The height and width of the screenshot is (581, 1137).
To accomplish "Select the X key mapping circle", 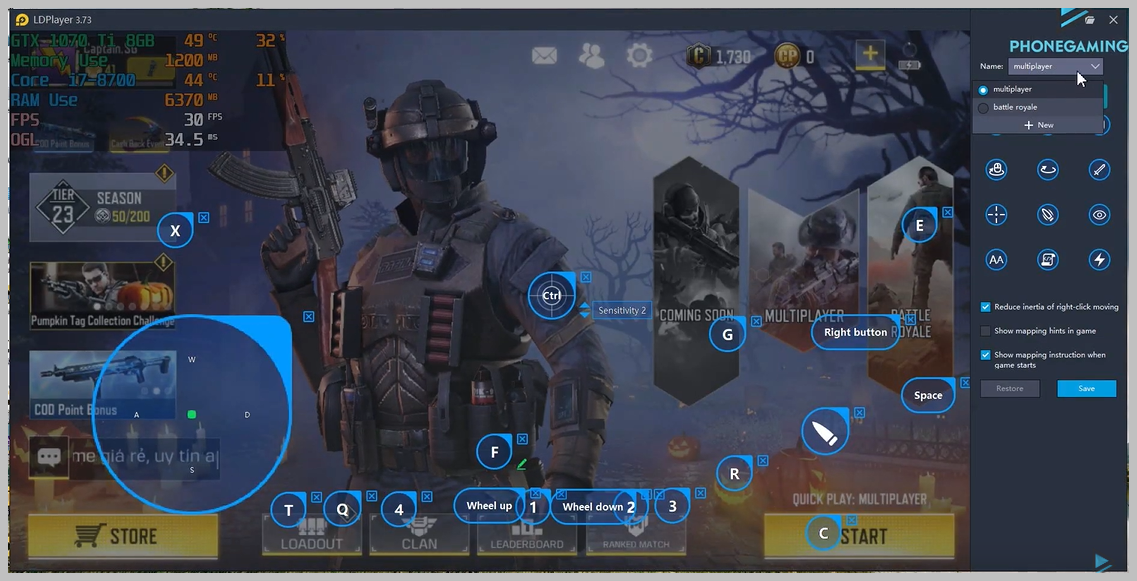I will (x=175, y=231).
